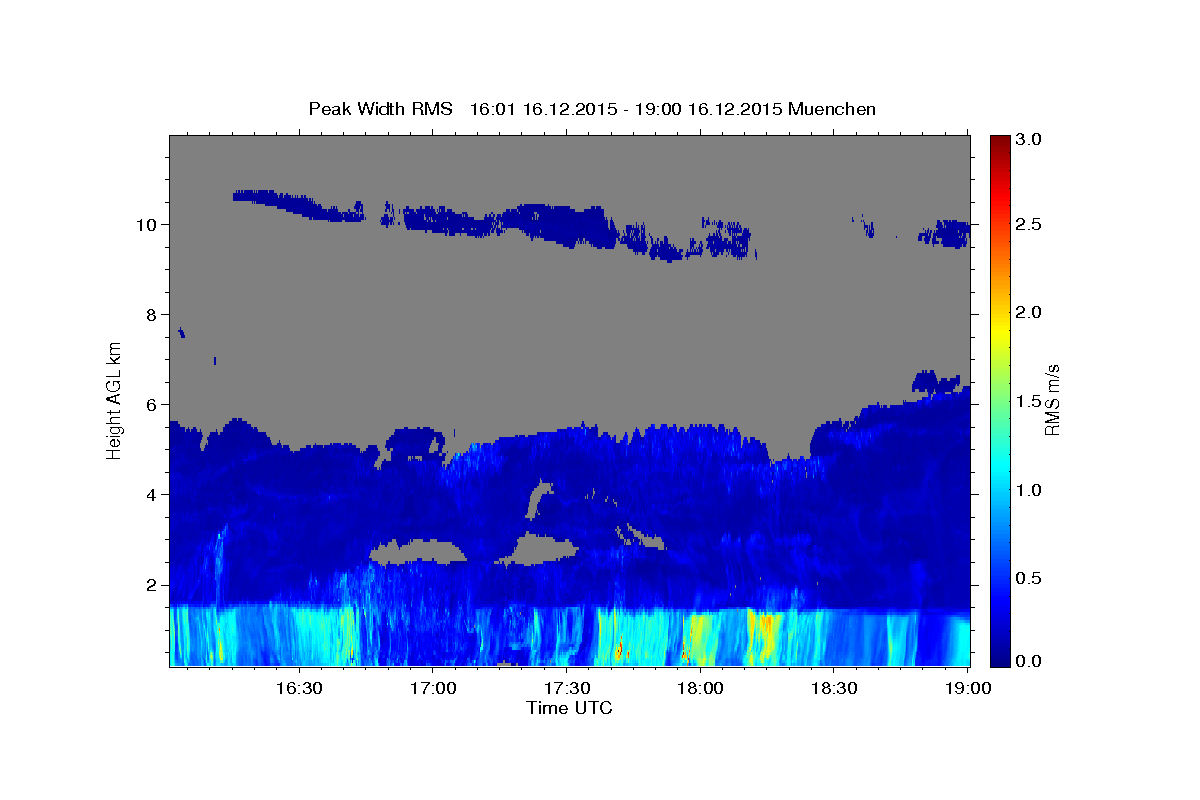Click the colorbar label '0.5'
This screenshot has width=1200, height=800.
click(1029, 578)
